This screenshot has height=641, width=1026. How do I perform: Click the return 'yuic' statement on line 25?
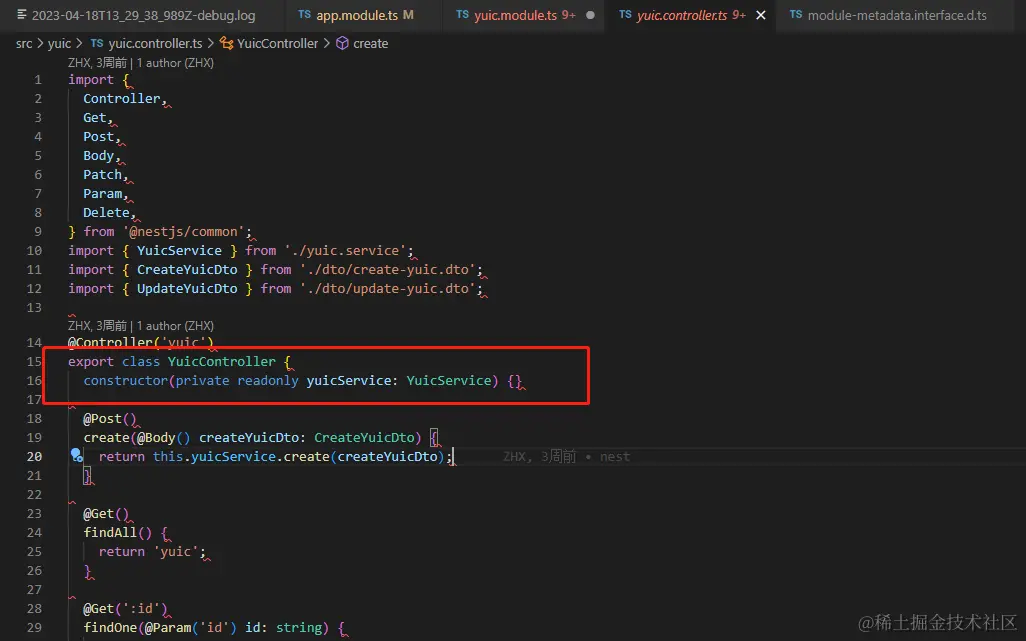click(152, 551)
